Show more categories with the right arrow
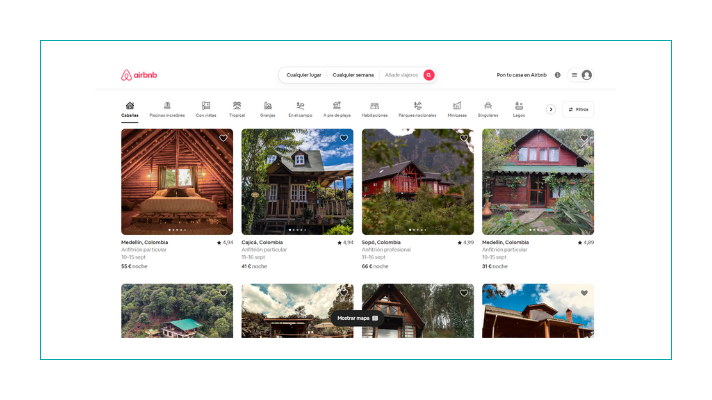 coord(551,109)
